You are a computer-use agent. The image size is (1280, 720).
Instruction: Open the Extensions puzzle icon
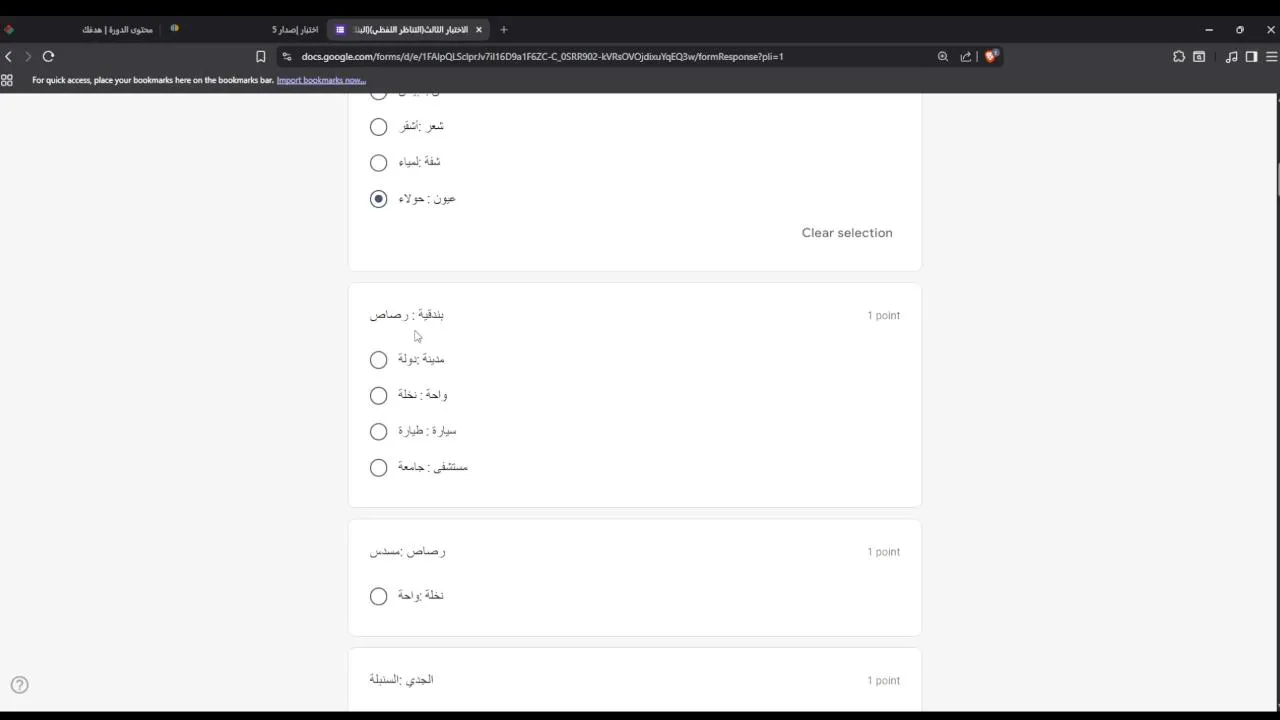pos(1179,57)
